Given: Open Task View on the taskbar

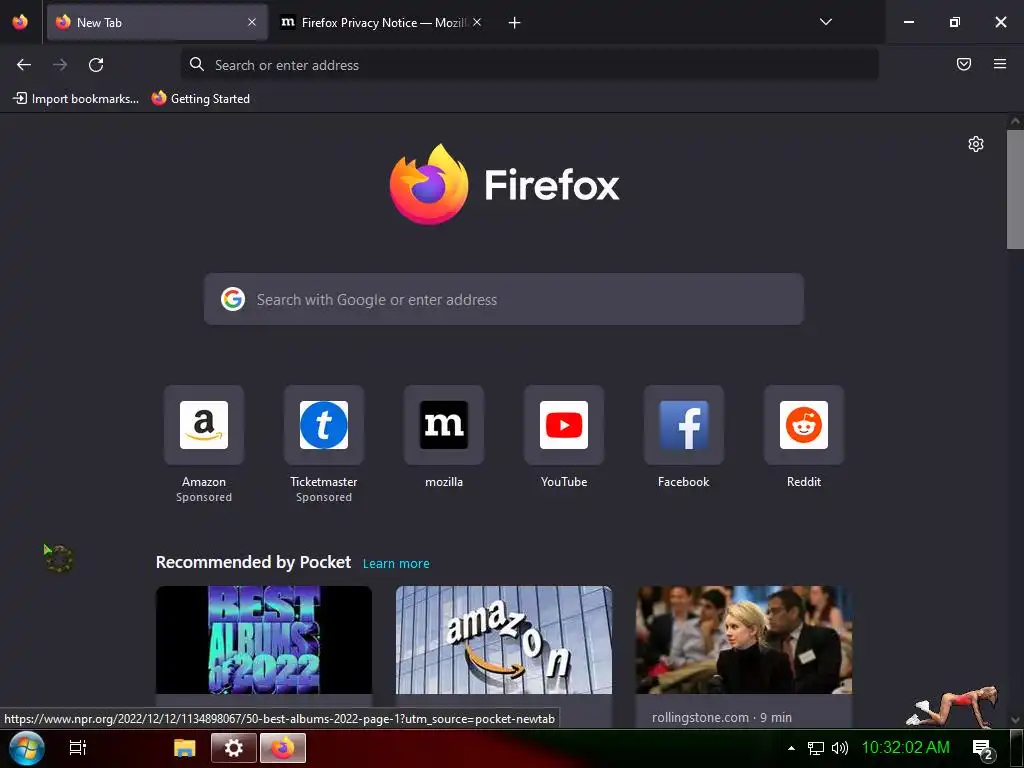Looking at the screenshot, I should (78, 748).
